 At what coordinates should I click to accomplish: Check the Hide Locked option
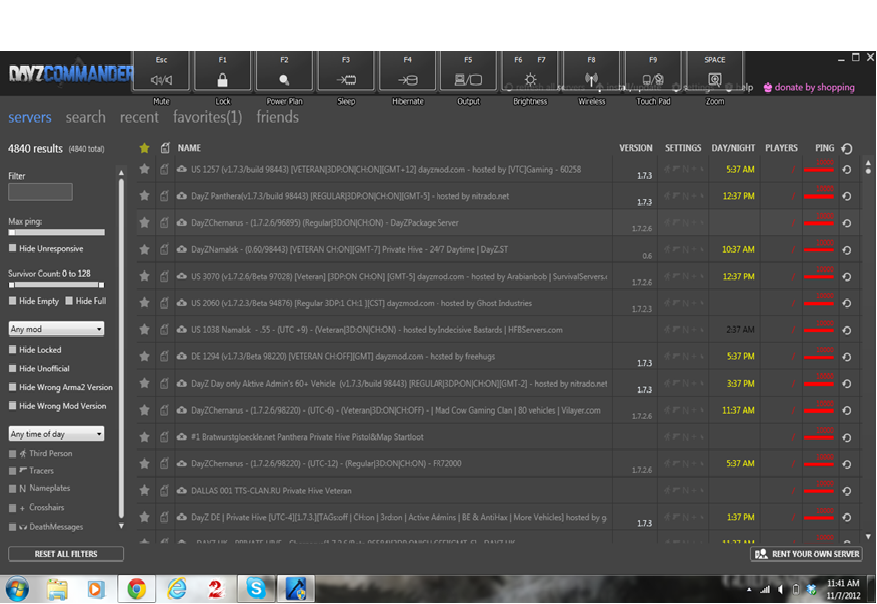click(x=12, y=350)
